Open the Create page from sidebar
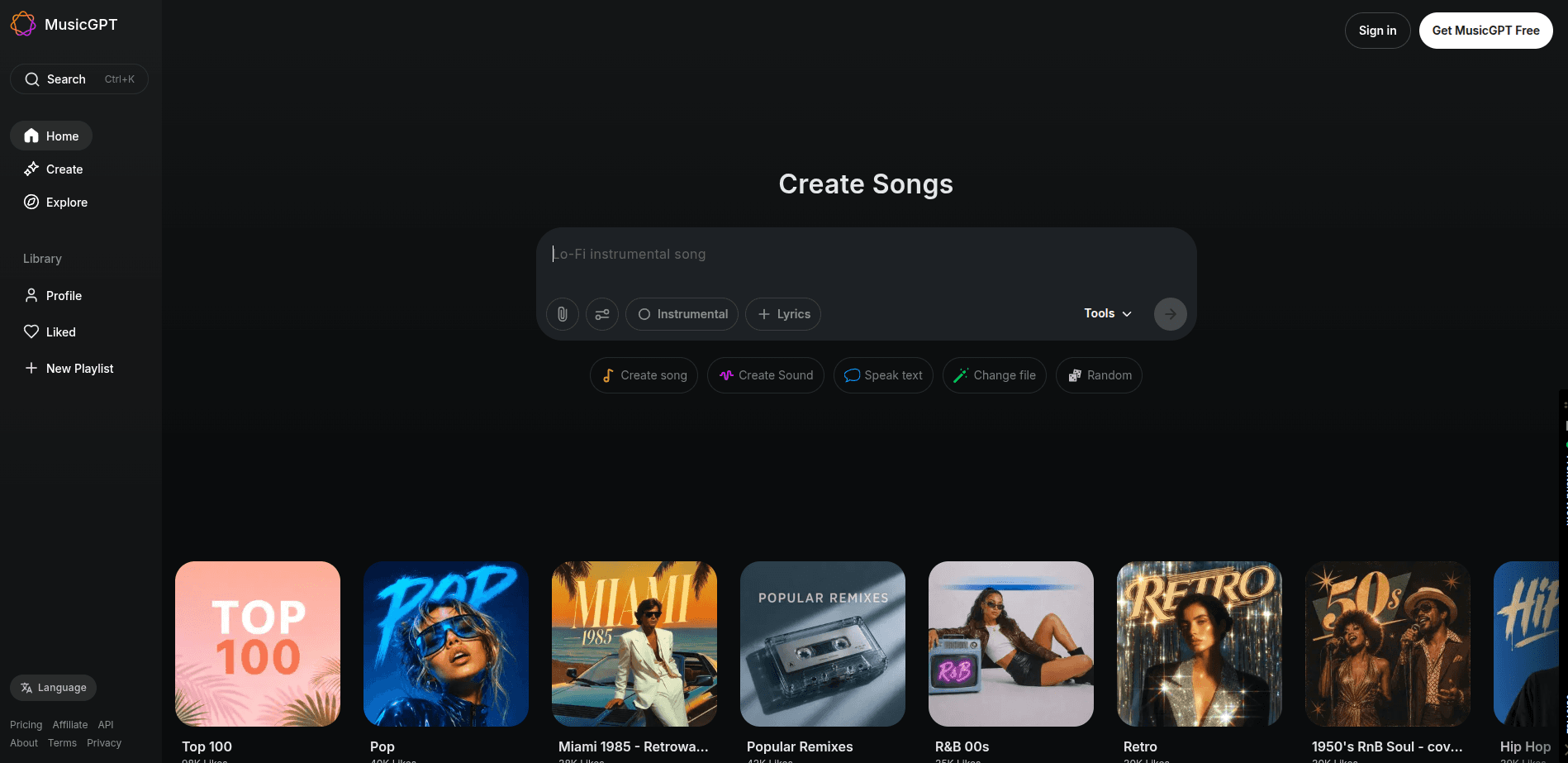 (54, 169)
